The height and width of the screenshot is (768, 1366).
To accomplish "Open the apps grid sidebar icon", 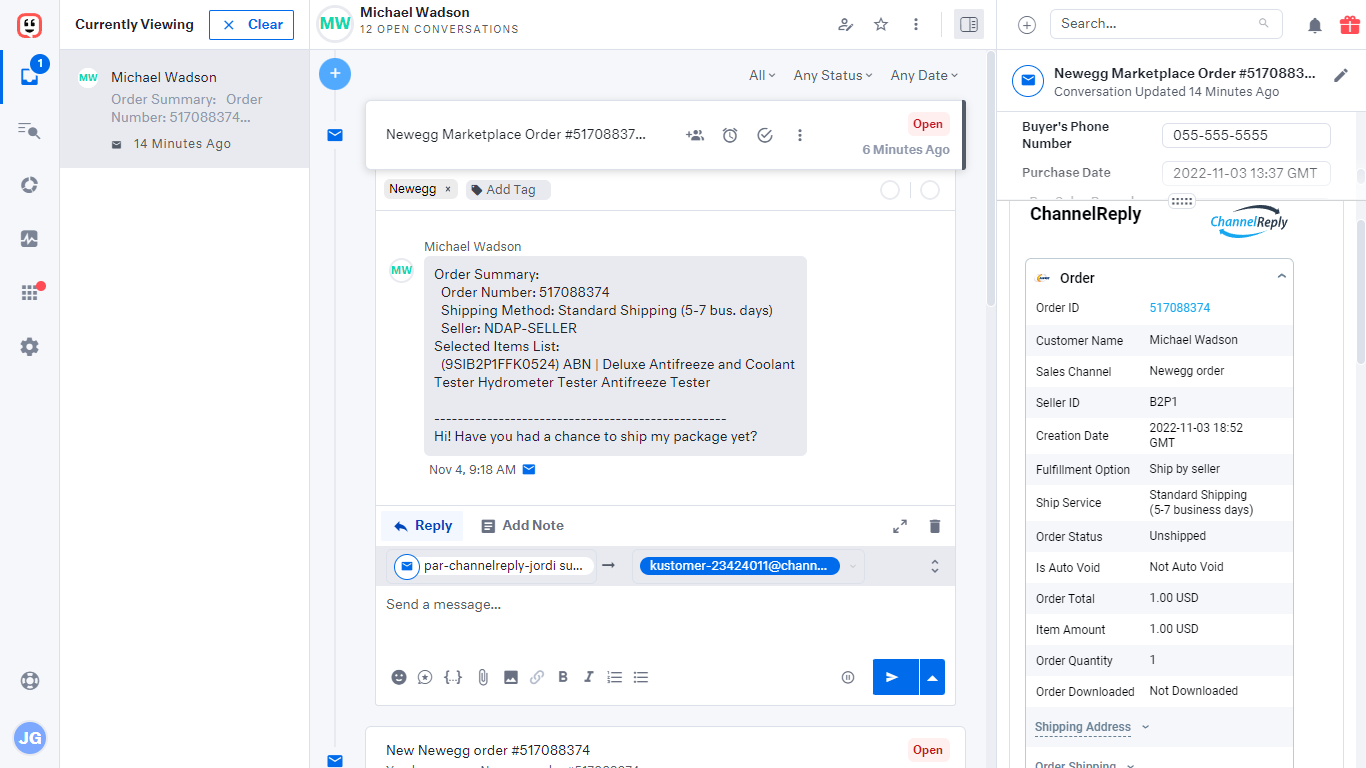I will [x=30, y=292].
